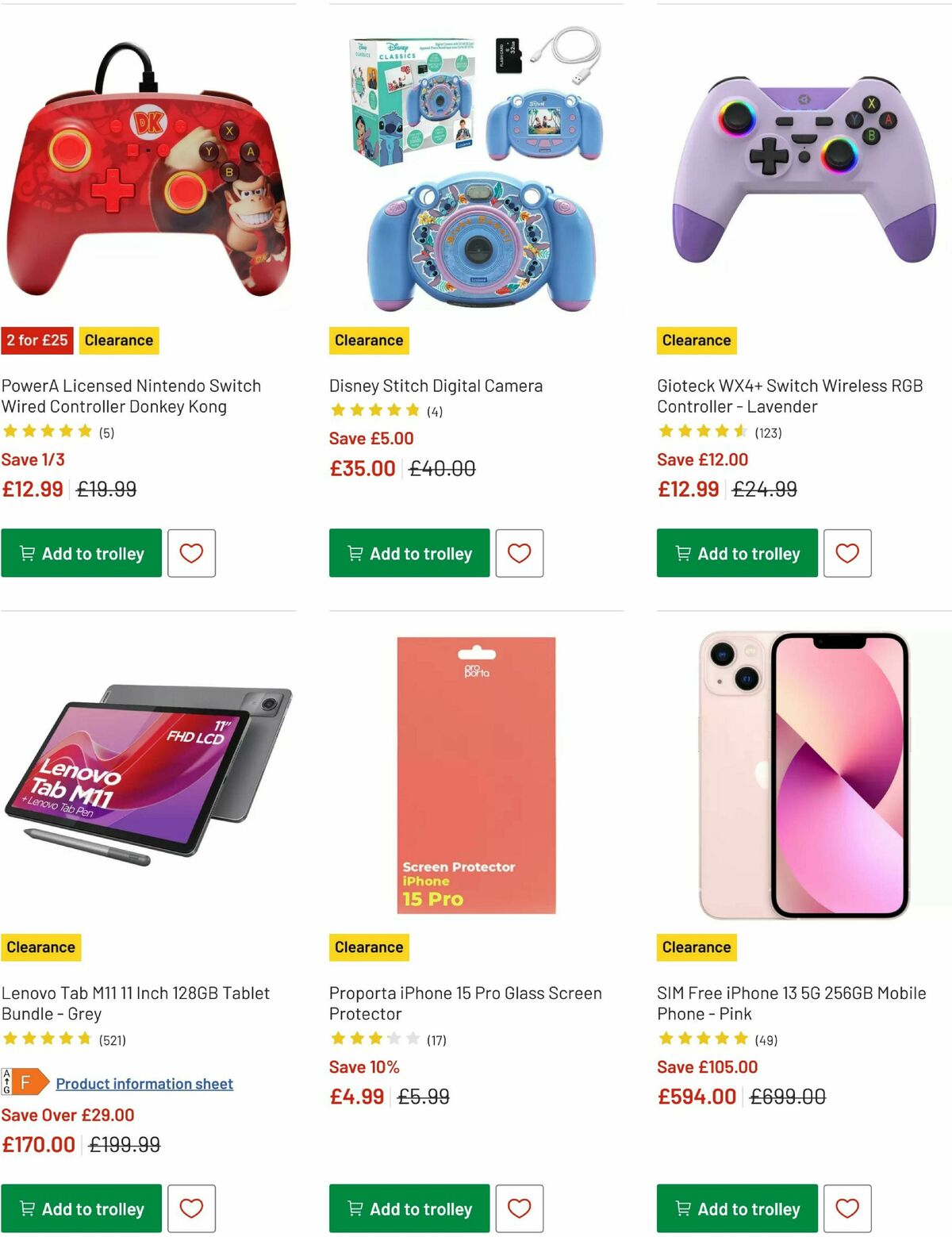Click the heart icon for Lenovo Tab M11 bundle
This screenshot has height=1237, width=952.
192,1208
